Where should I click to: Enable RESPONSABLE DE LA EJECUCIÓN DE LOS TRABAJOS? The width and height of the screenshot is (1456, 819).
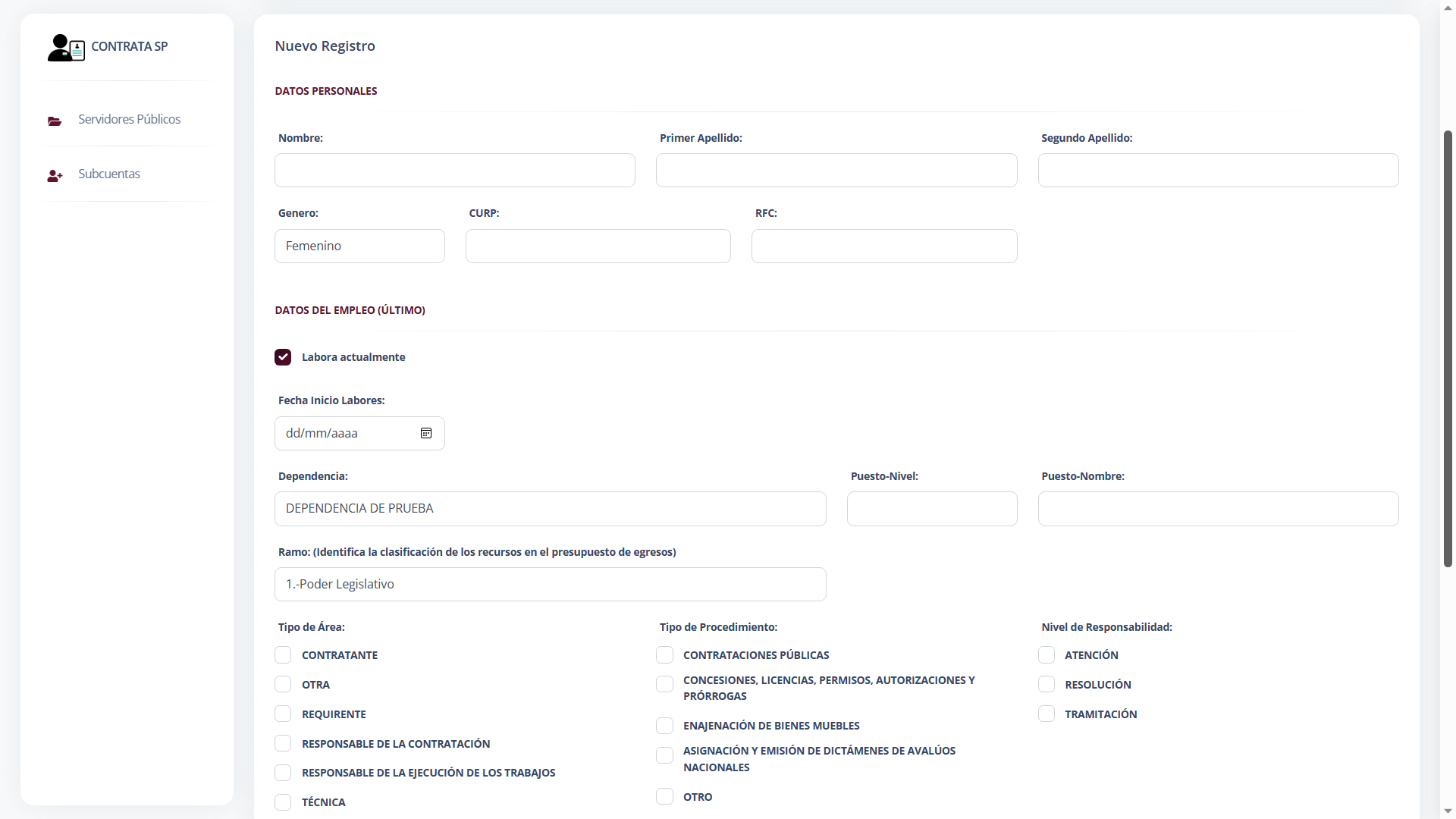point(283,773)
